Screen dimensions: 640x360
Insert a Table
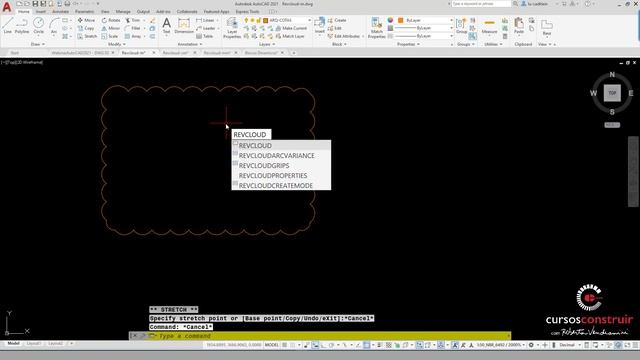tap(205, 36)
